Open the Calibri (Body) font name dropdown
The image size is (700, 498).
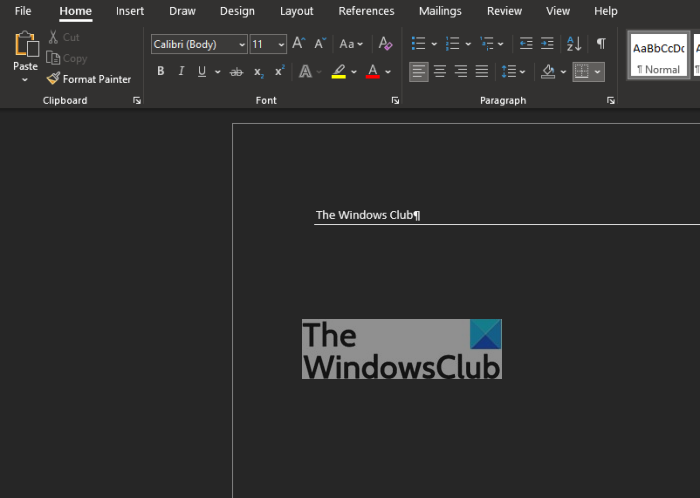point(242,45)
